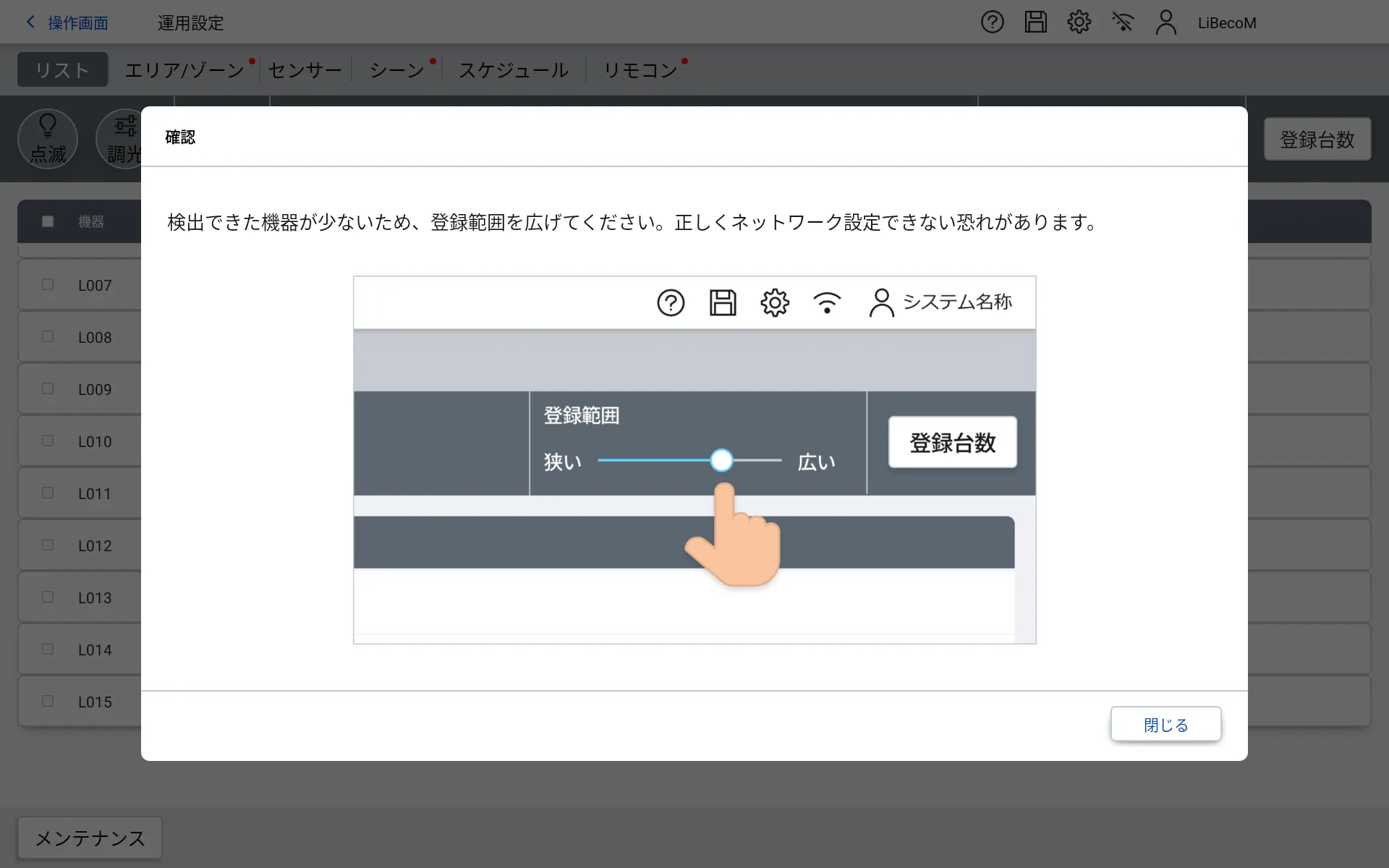Viewport: 1389px width, 868px height.
Task: Switch to the リスト tab
Action: click(x=62, y=70)
